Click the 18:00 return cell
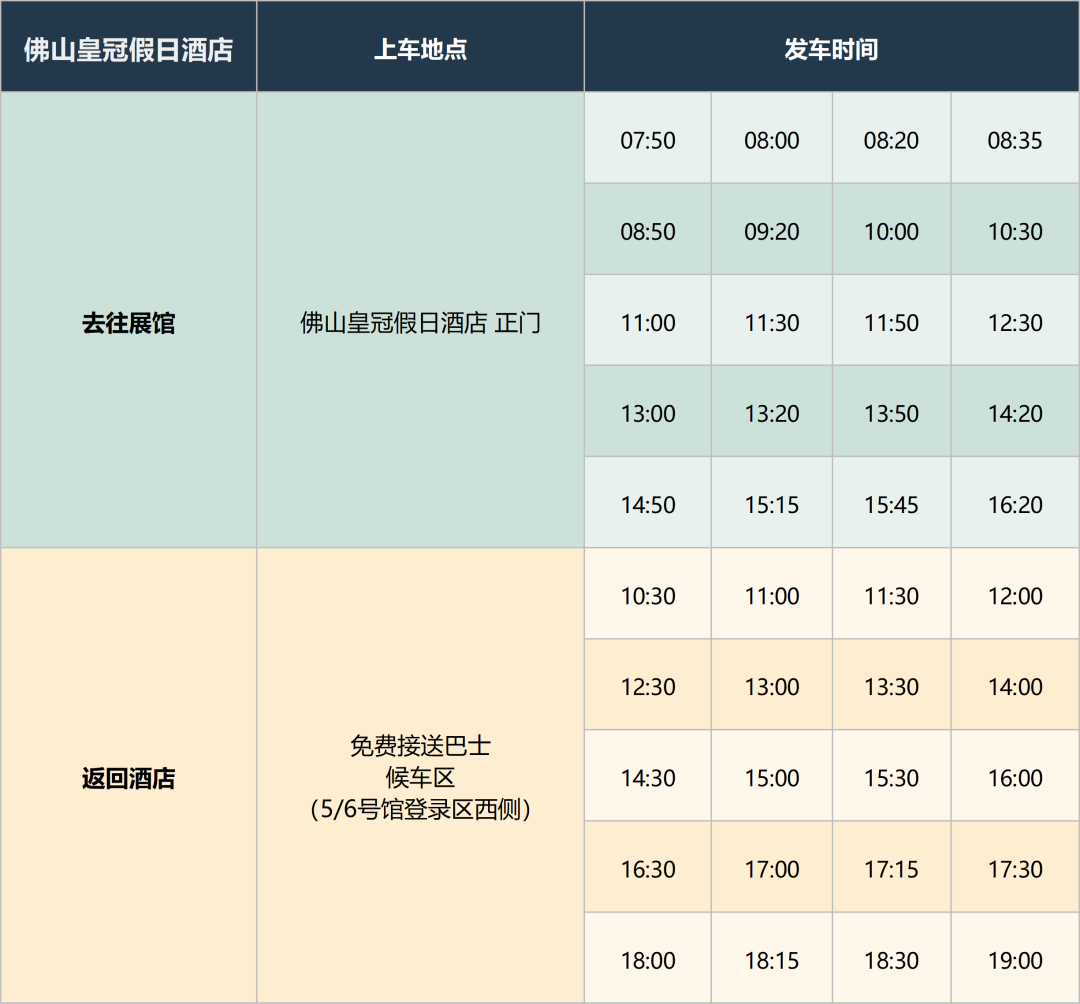 pyautogui.click(x=647, y=958)
